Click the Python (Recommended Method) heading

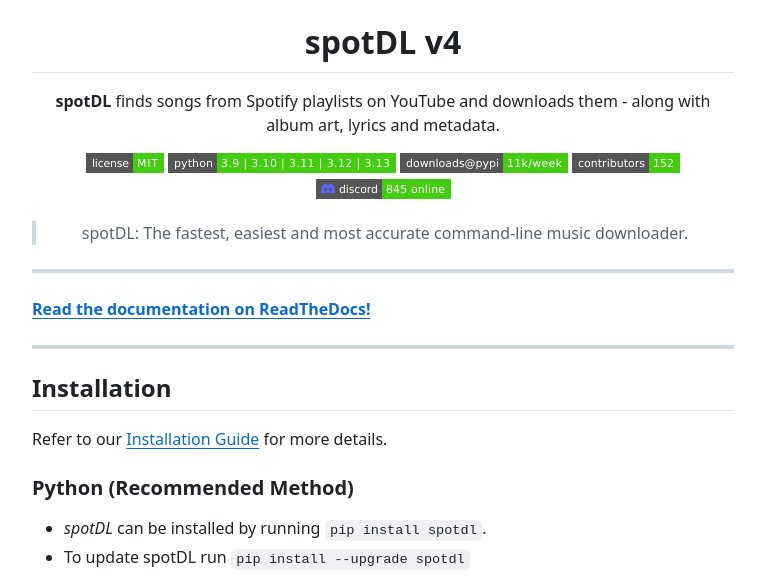click(193, 488)
